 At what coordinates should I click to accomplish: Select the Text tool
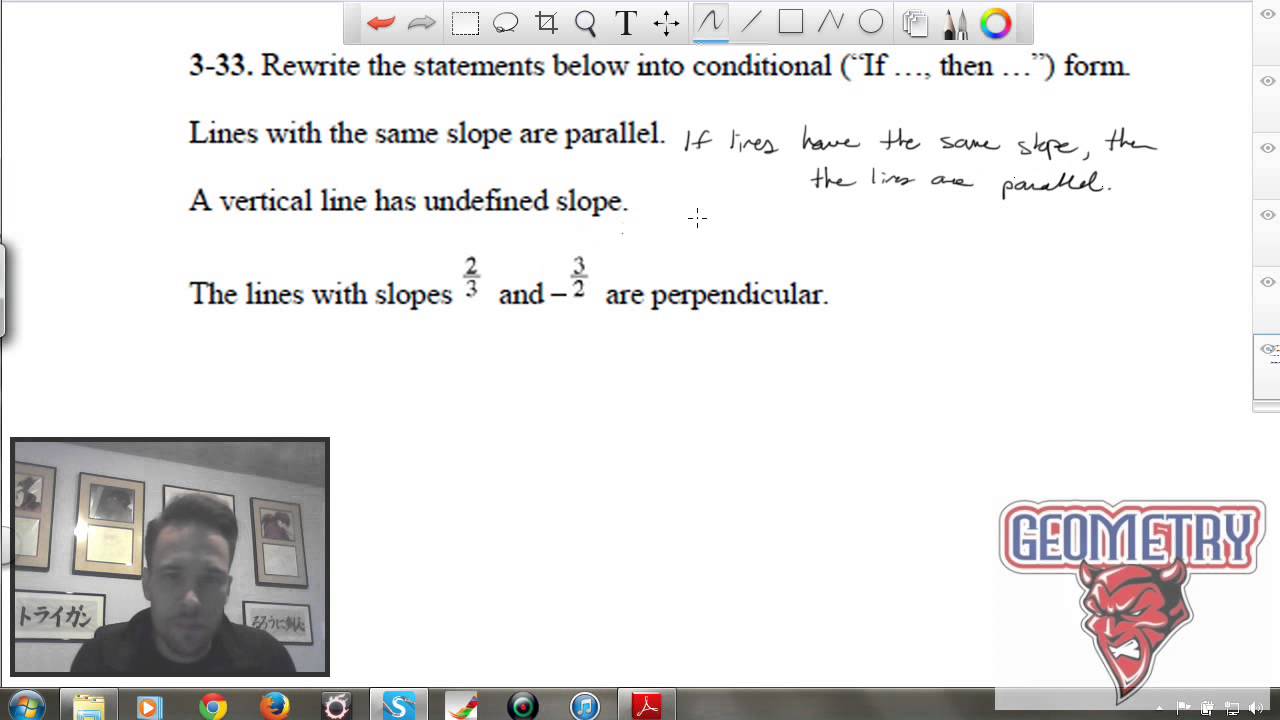pyautogui.click(x=626, y=23)
